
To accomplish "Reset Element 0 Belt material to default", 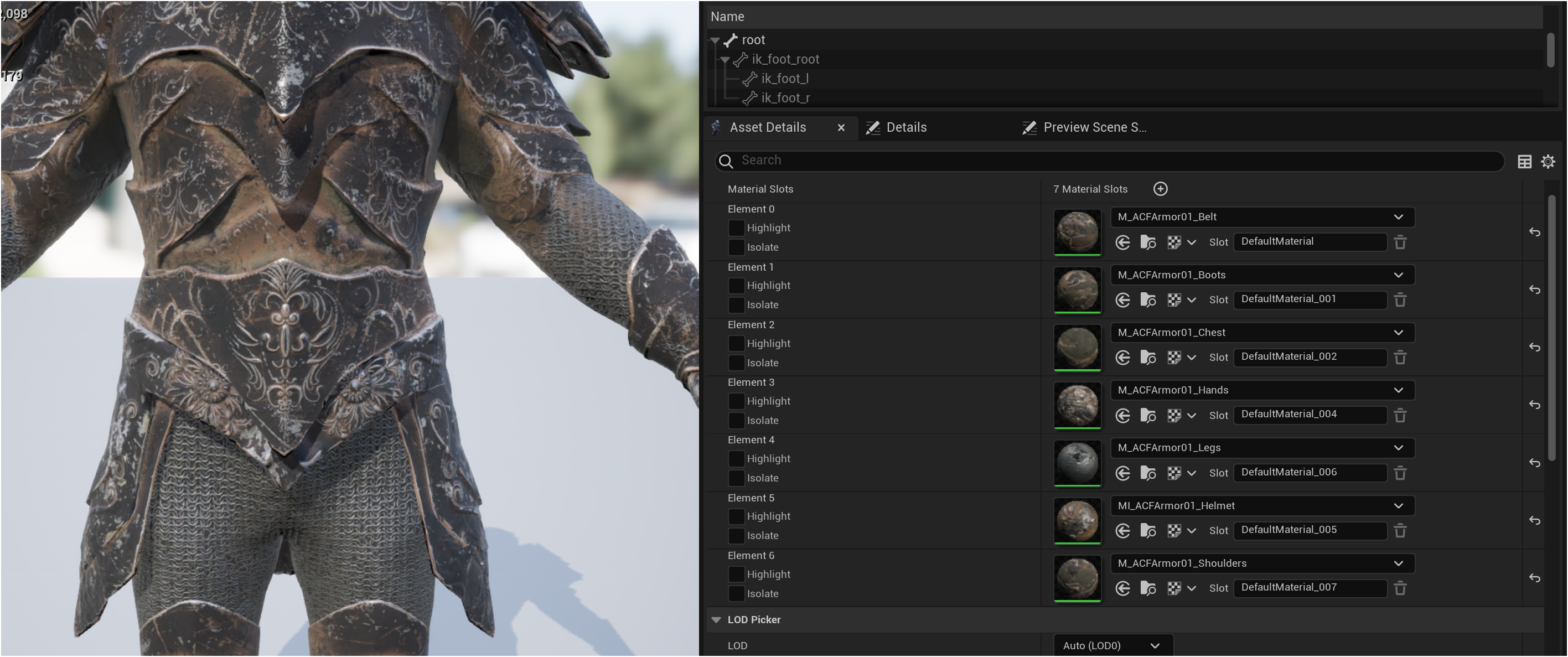I will click(x=1535, y=232).
